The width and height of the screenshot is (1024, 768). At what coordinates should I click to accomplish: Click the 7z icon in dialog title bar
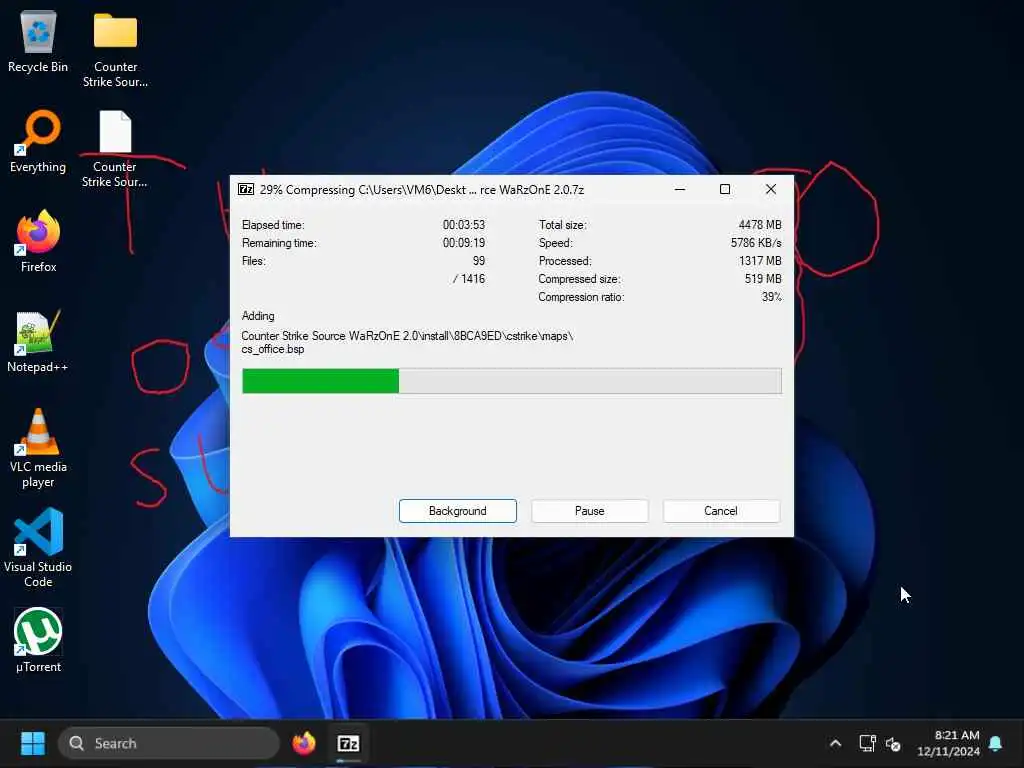point(246,189)
